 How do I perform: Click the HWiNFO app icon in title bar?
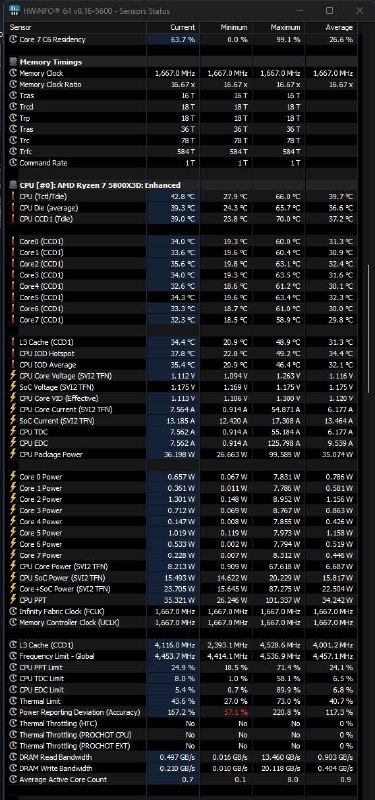pyautogui.click(x=14, y=10)
